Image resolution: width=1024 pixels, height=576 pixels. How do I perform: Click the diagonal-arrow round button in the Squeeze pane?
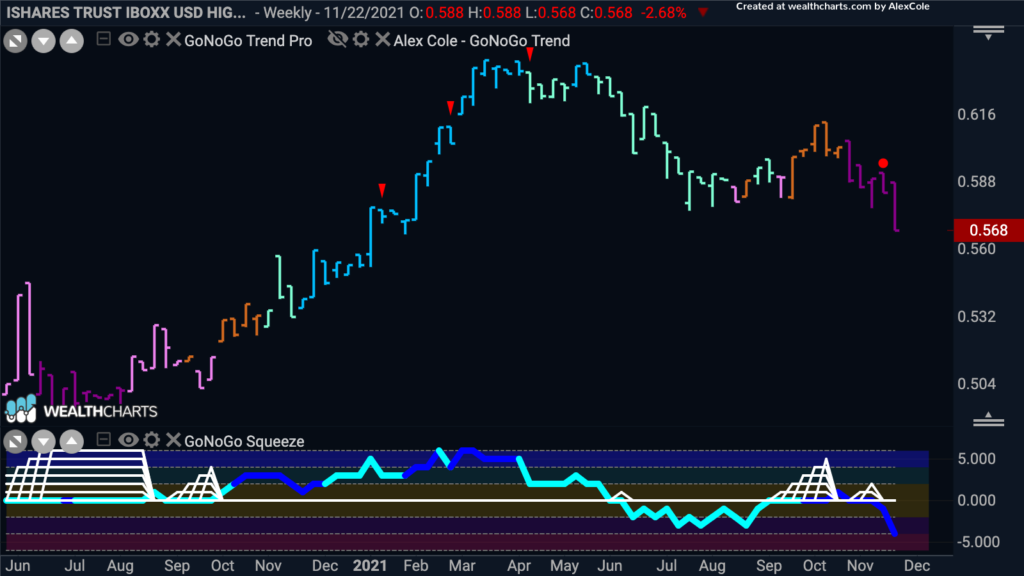tap(16, 441)
